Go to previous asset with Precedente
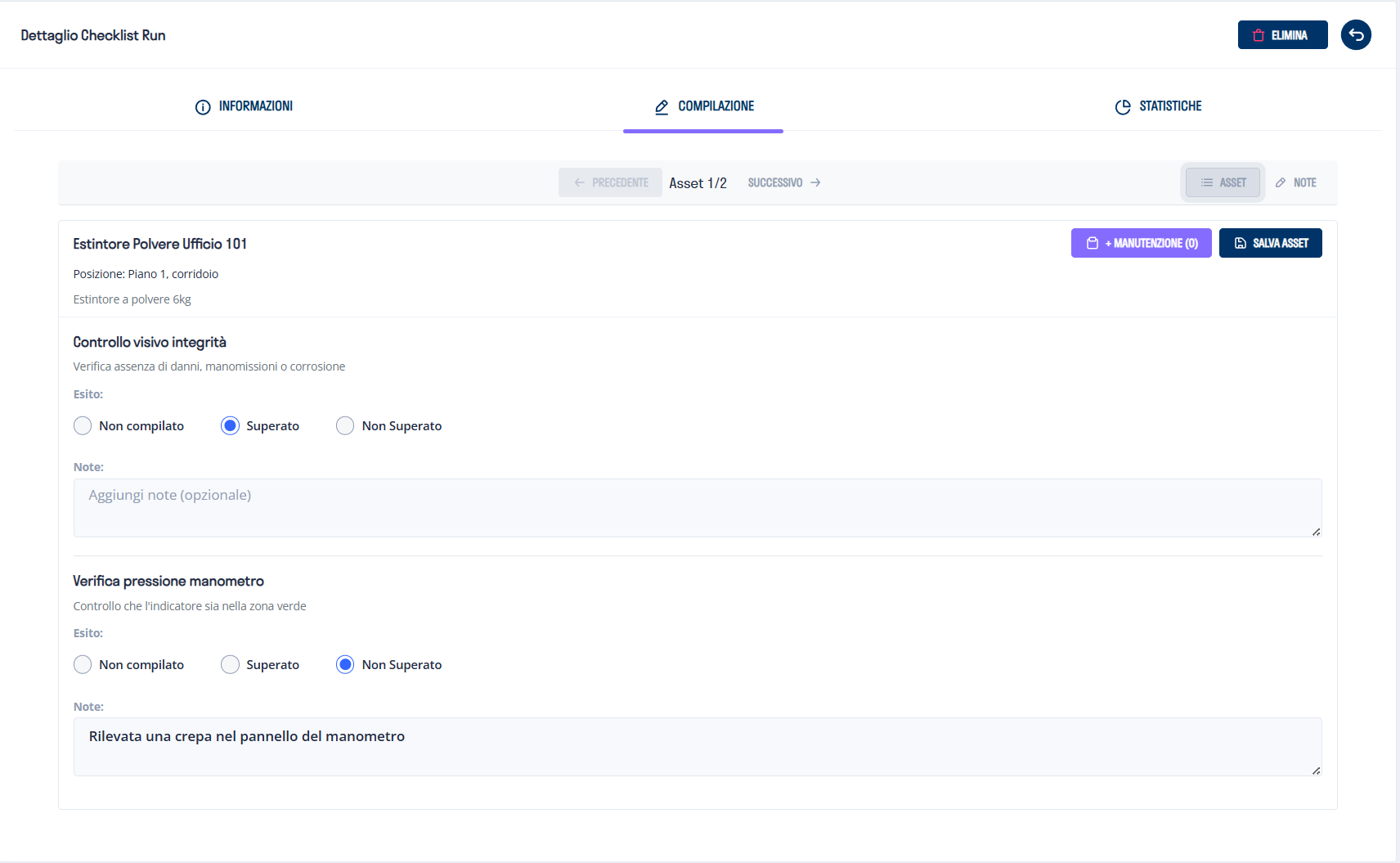 610,182
